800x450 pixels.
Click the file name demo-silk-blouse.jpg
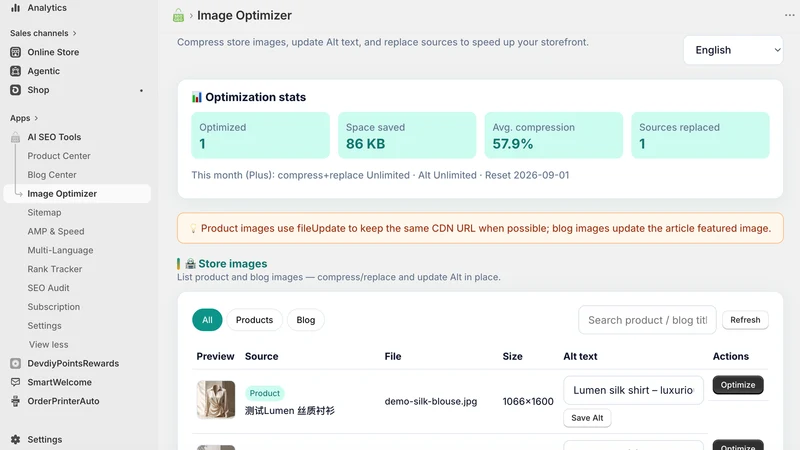coord(431,401)
